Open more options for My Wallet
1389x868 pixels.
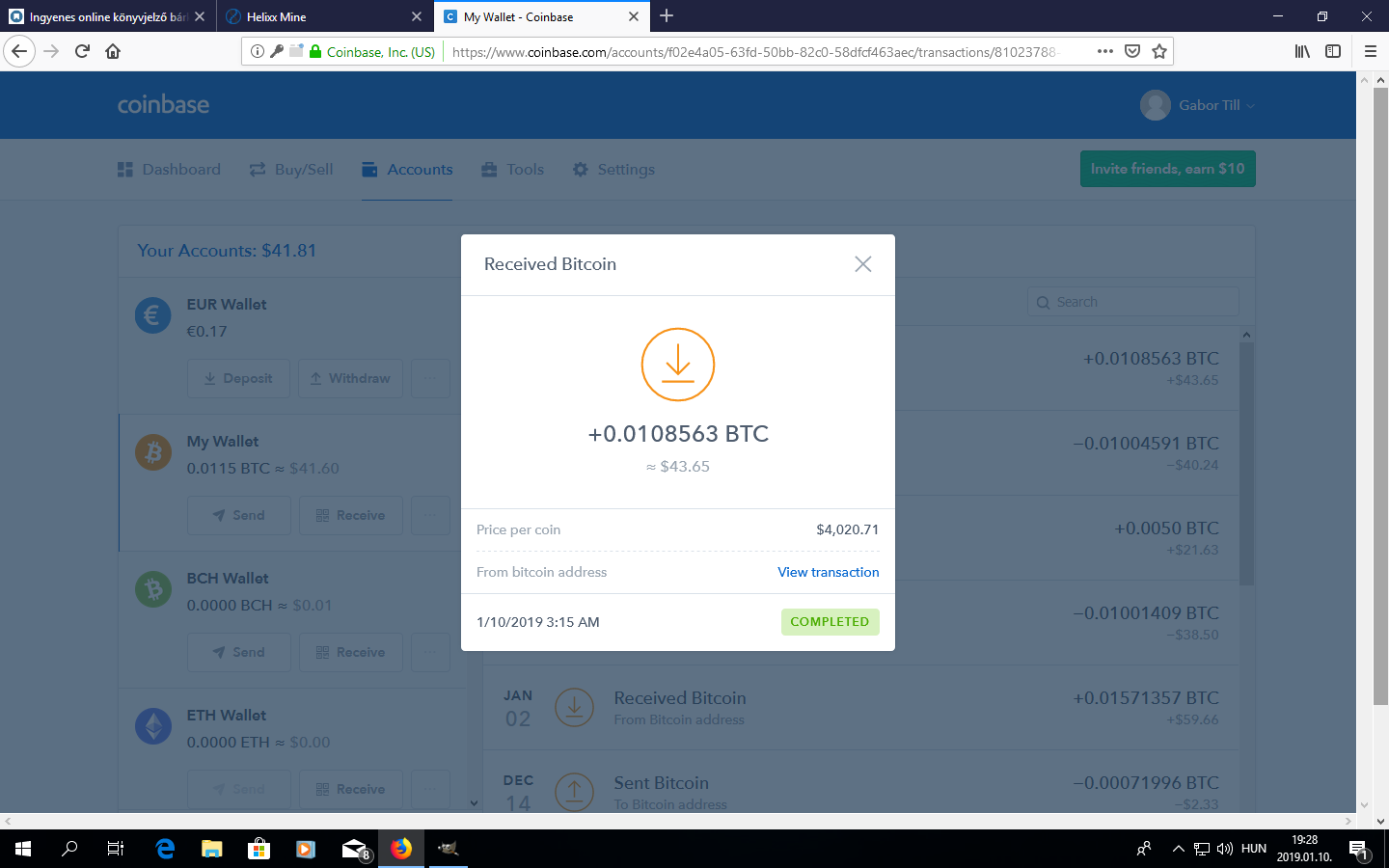[430, 516]
